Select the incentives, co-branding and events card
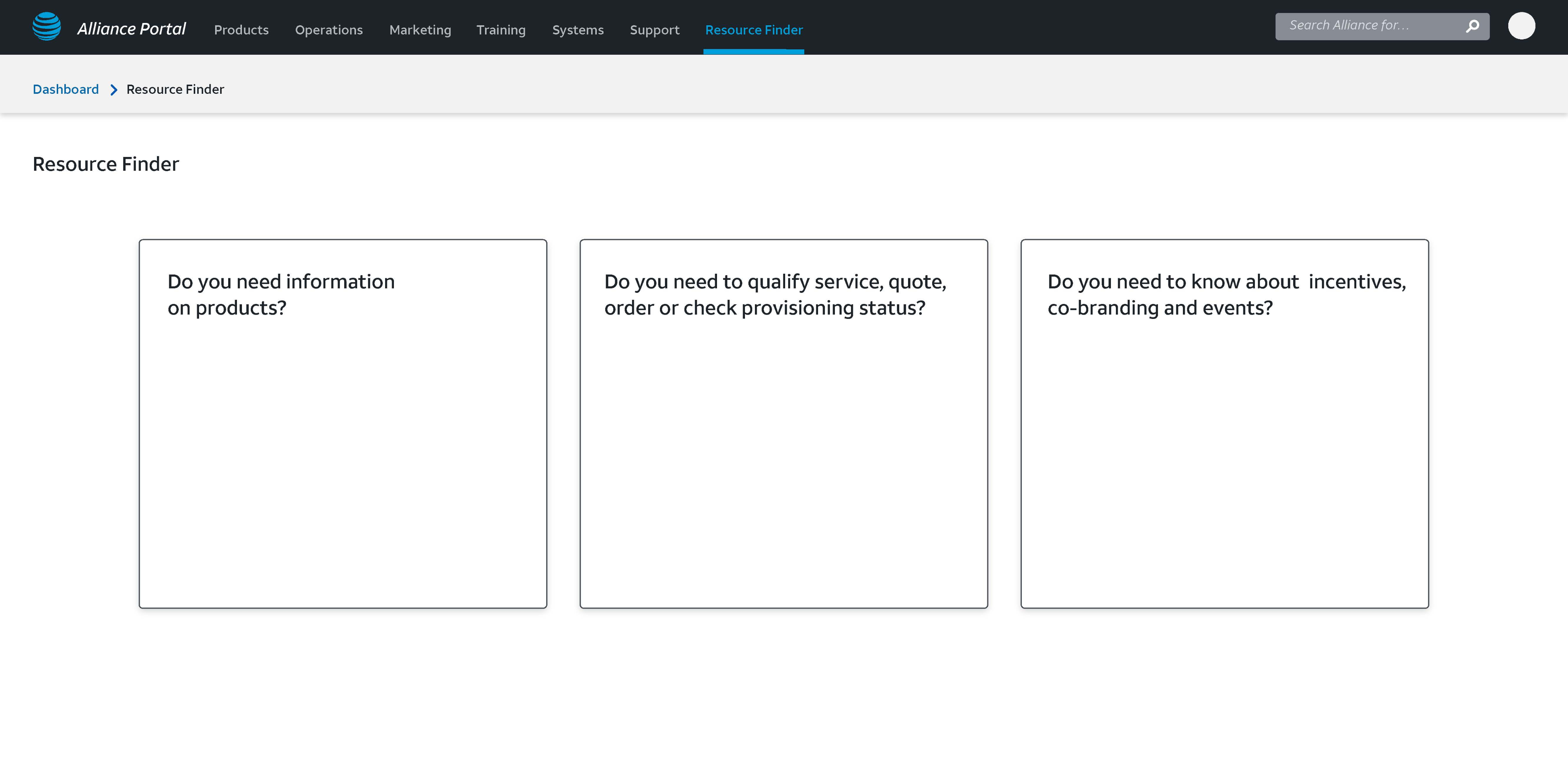1568x784 pixels. pos(1224,424)
